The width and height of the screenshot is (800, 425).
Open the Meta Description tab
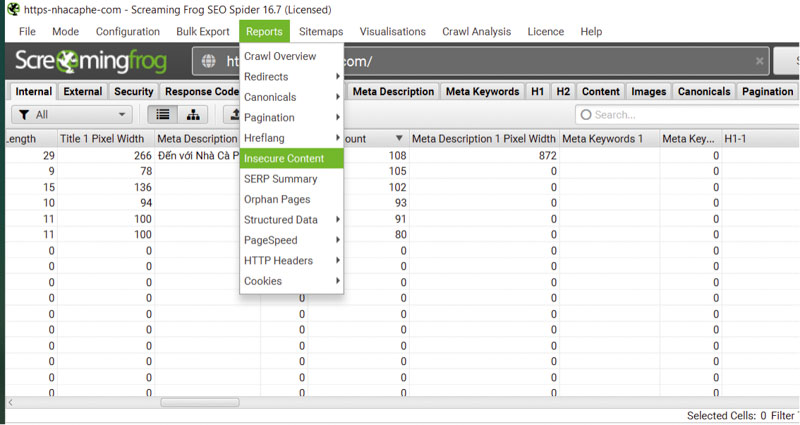tap(393, 92)
